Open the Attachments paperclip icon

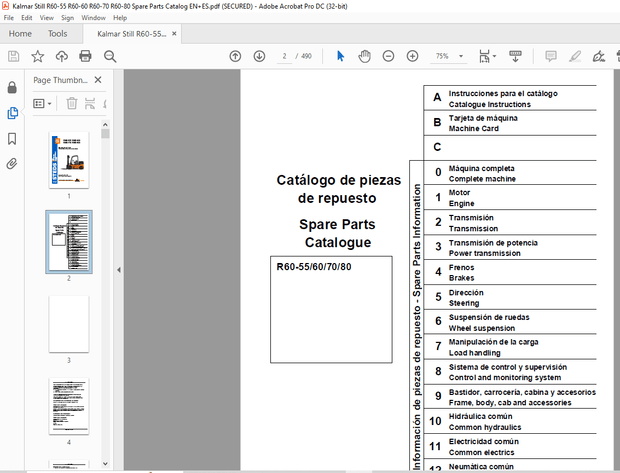12,164
